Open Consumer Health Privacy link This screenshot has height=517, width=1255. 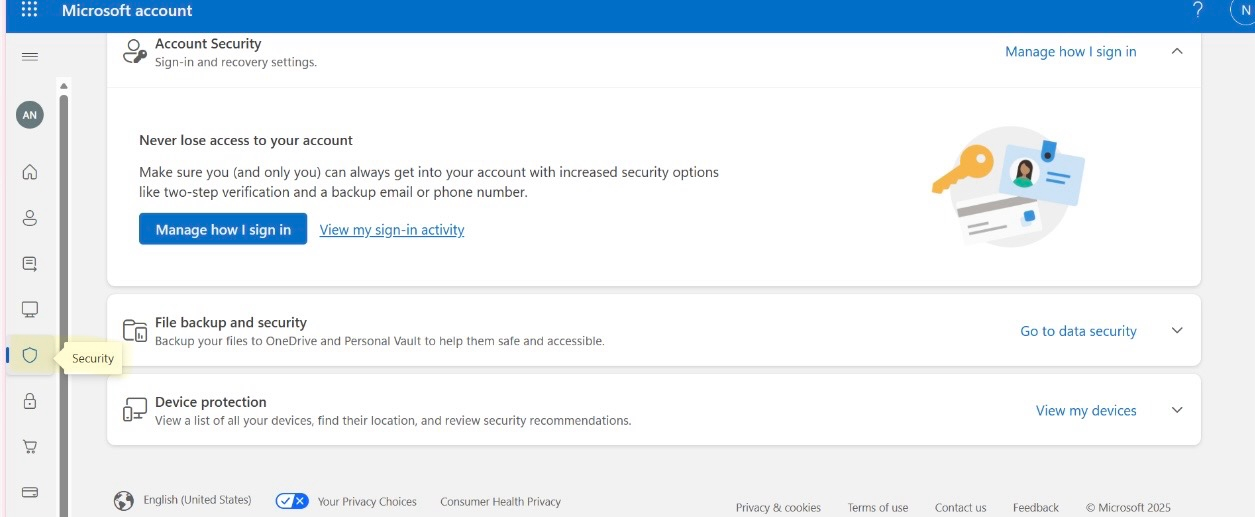(500, 502)
